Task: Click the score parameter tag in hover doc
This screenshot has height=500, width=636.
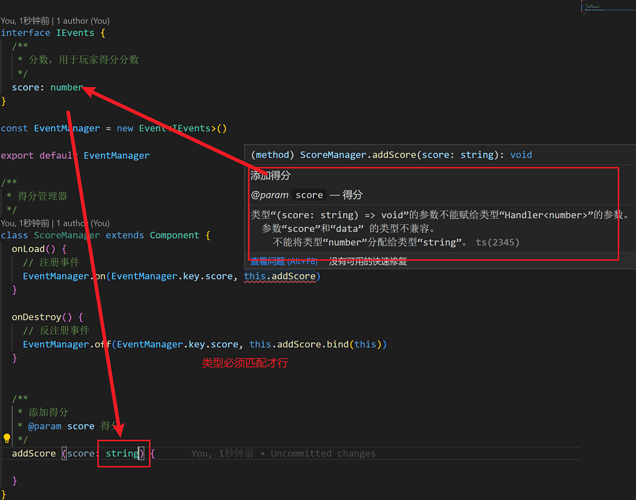Action: pos(309,195)
